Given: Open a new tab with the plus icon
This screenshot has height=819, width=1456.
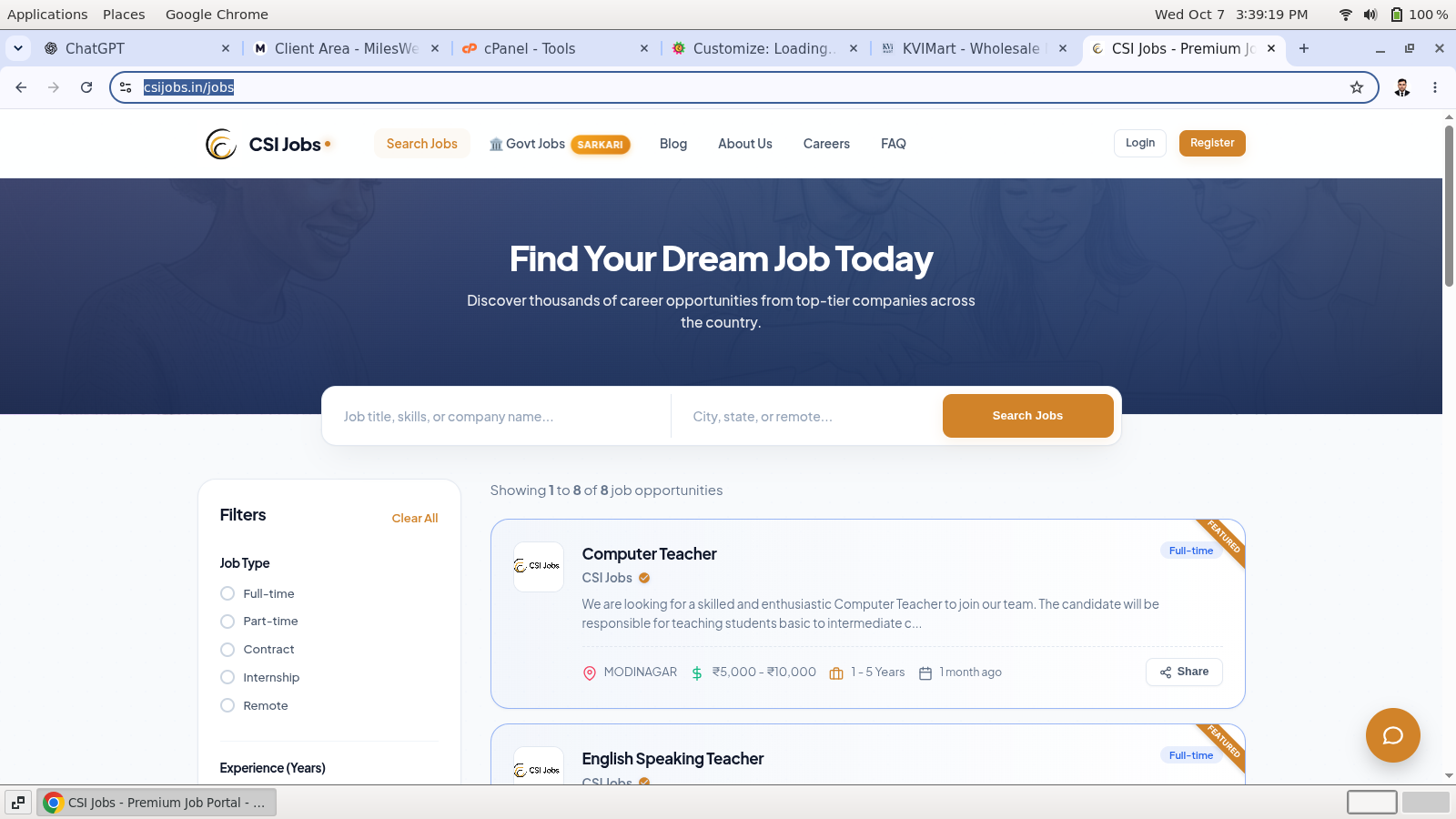Looking at the screenshot, I should tap(1304, 48).
